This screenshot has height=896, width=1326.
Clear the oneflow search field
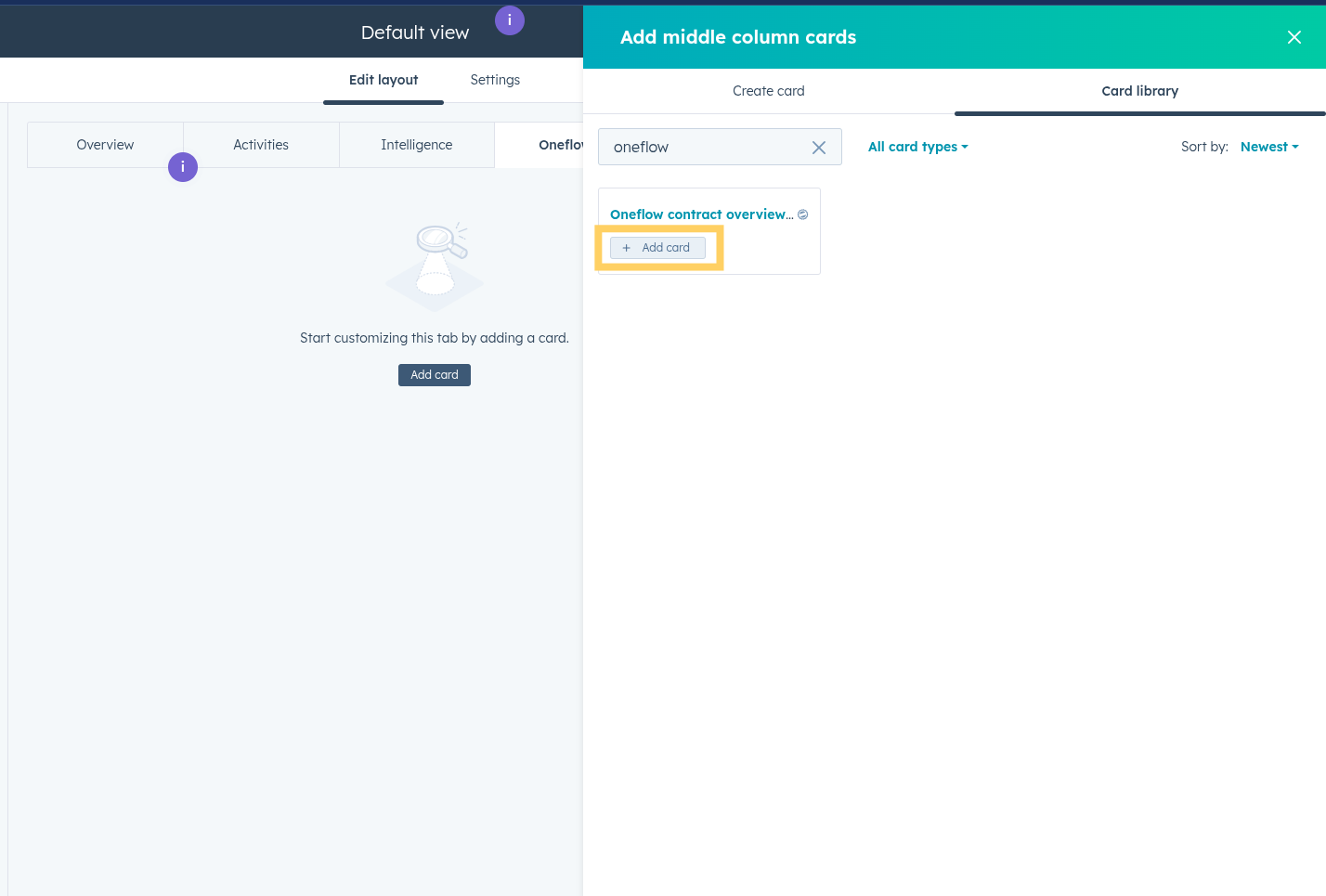coord(818,148)
